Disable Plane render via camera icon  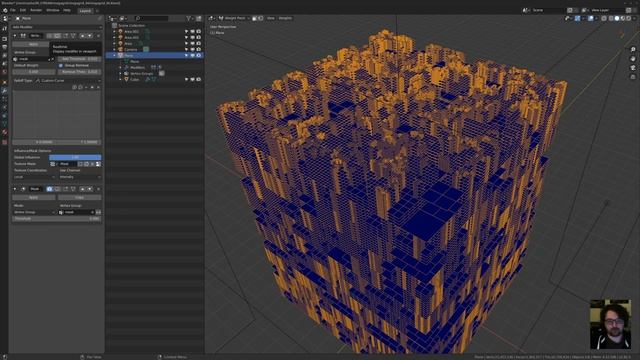point(199,56)
